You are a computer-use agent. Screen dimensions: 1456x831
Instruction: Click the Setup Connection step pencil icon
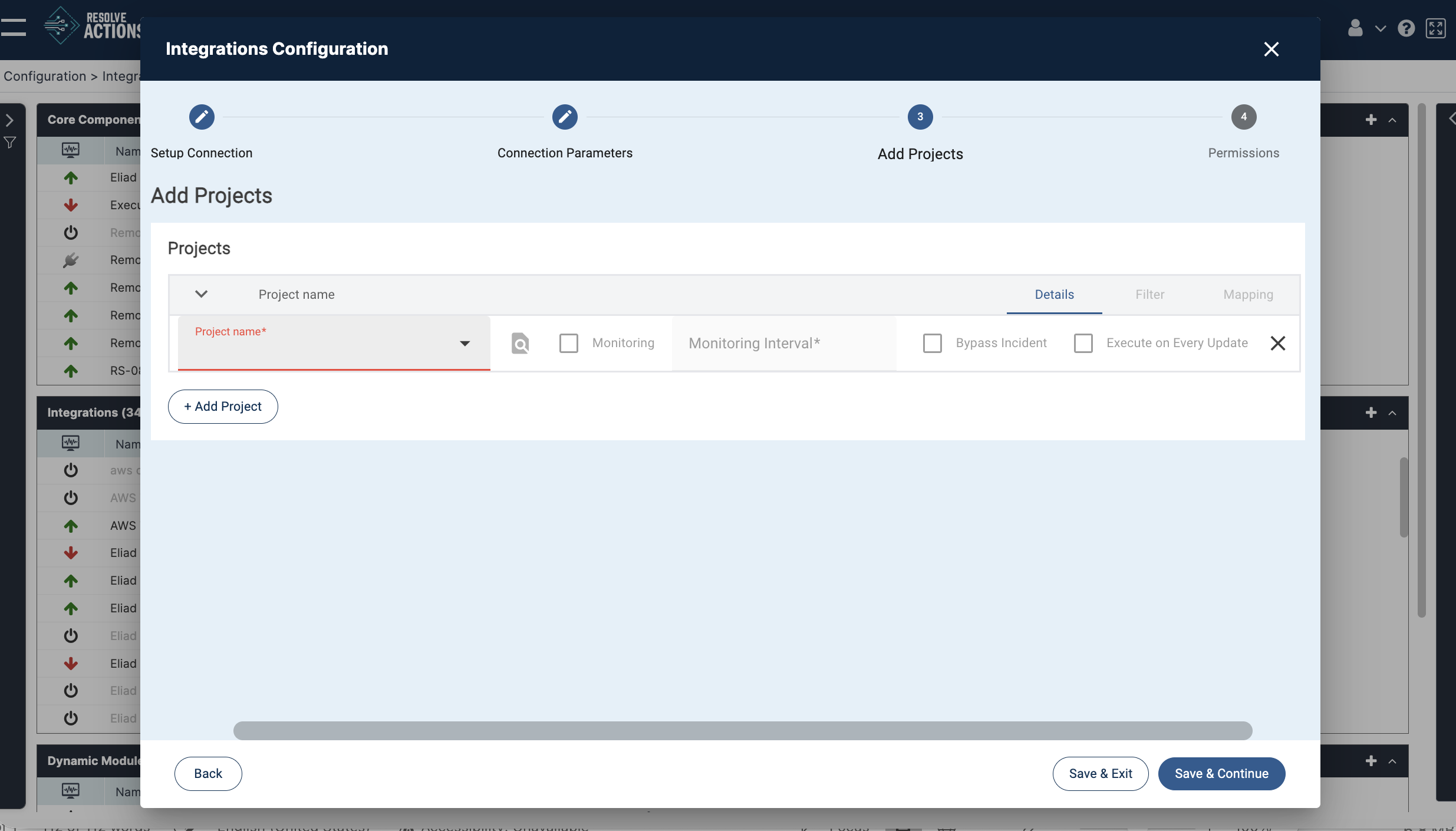202,117
